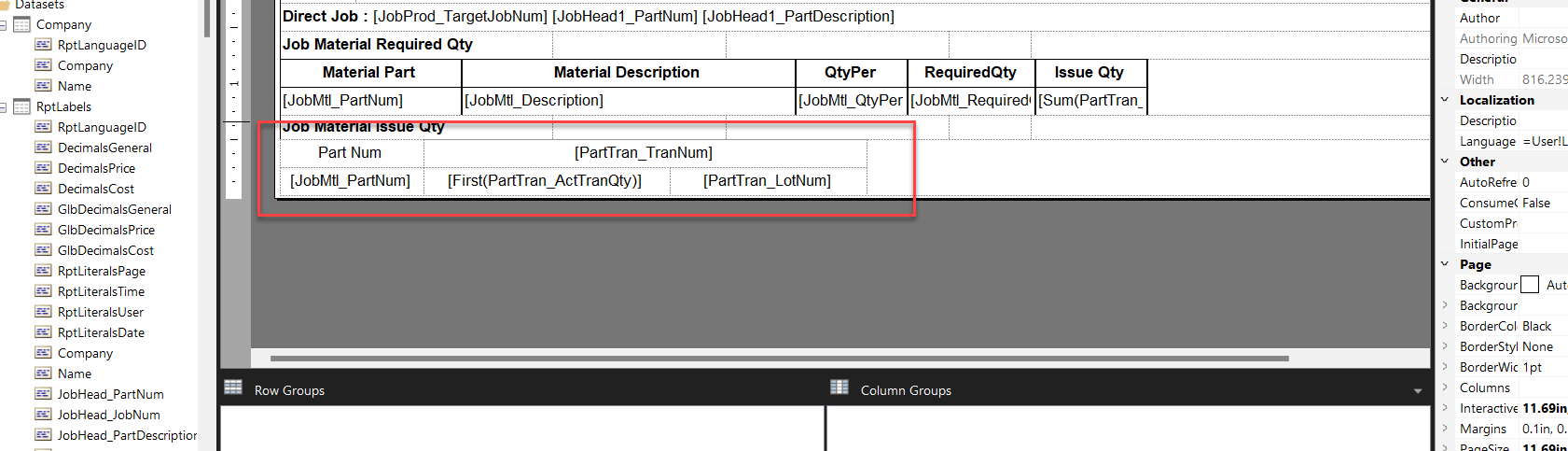Select the [PartTran_LotNum] textbox cell
Image resolution: width=1568 pixels, height=451 pixels.
pyautogui.click(x=767, y=180)
